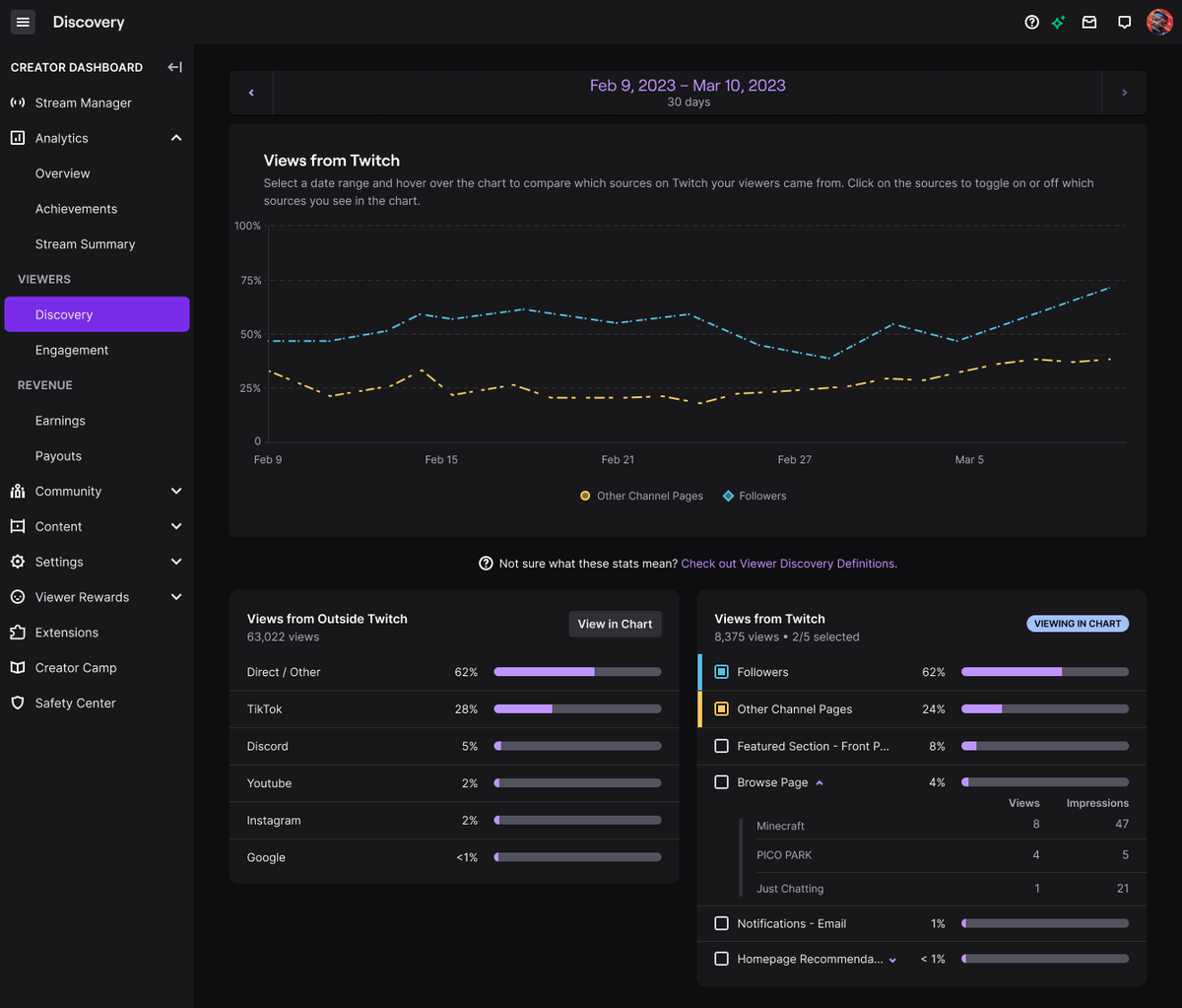Switch to the Engagement page
This screenshot has height=1008, width=1182.
72,350
